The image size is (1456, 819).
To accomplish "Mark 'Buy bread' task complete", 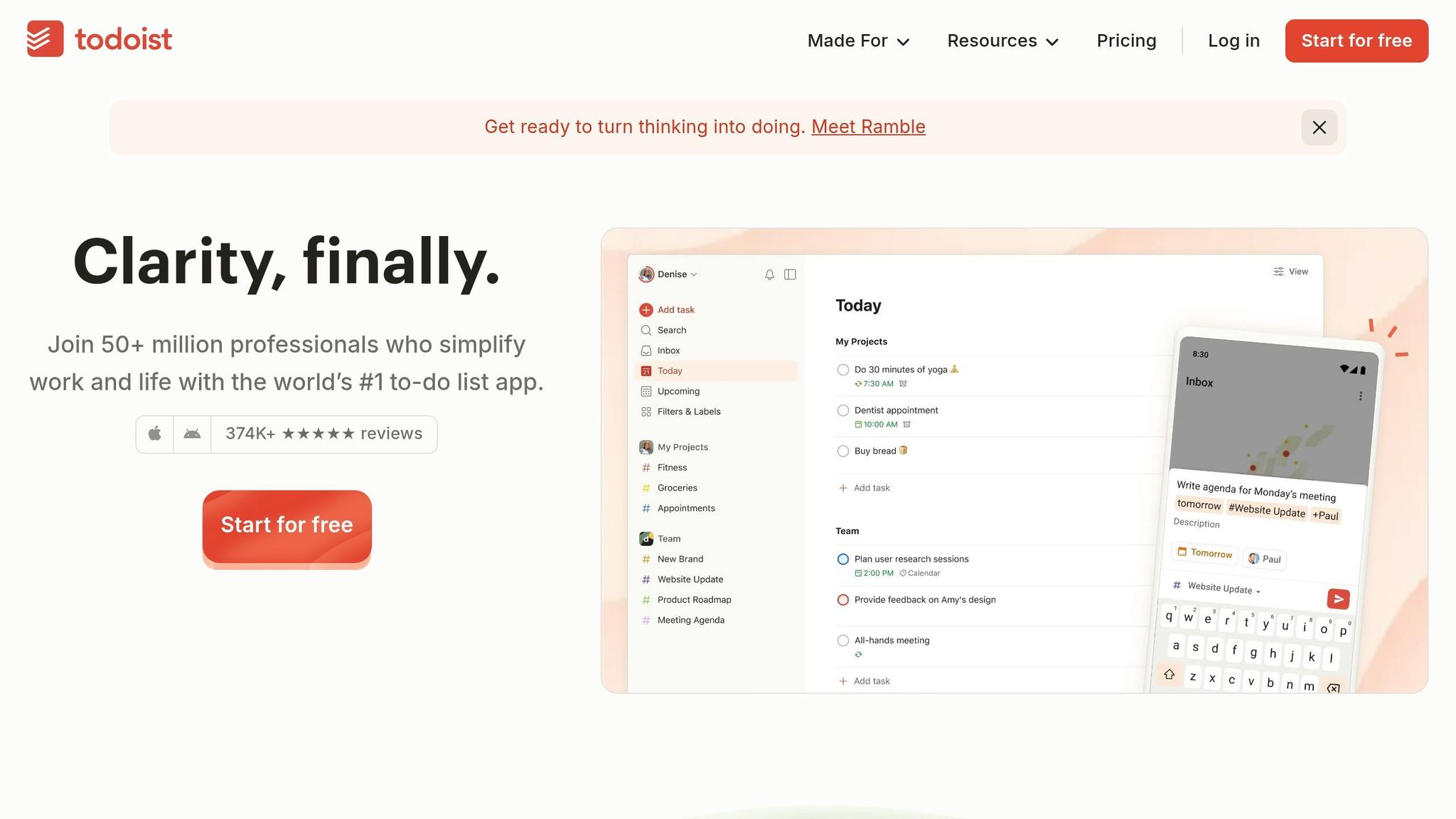I will (x=842, y=451).
